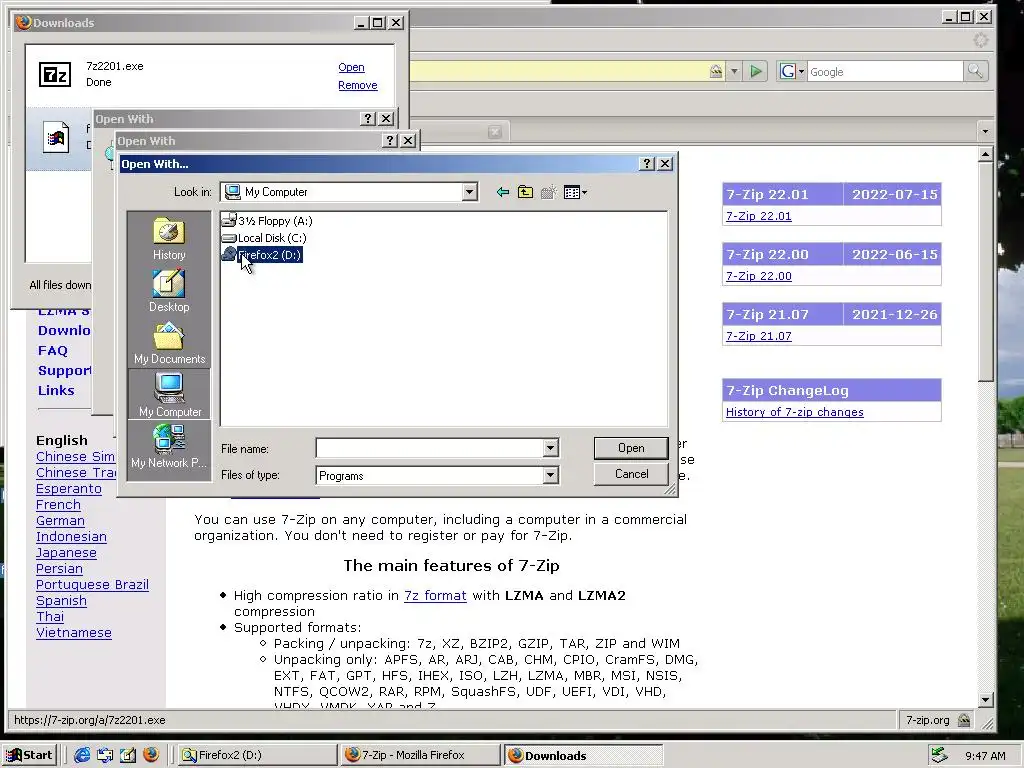Image resolution: width=1024 pixels, height=768 pixels.
Task: Switch to 7-Zip - Mozilla Firefox taskbar button
Action: click(420, 755)
